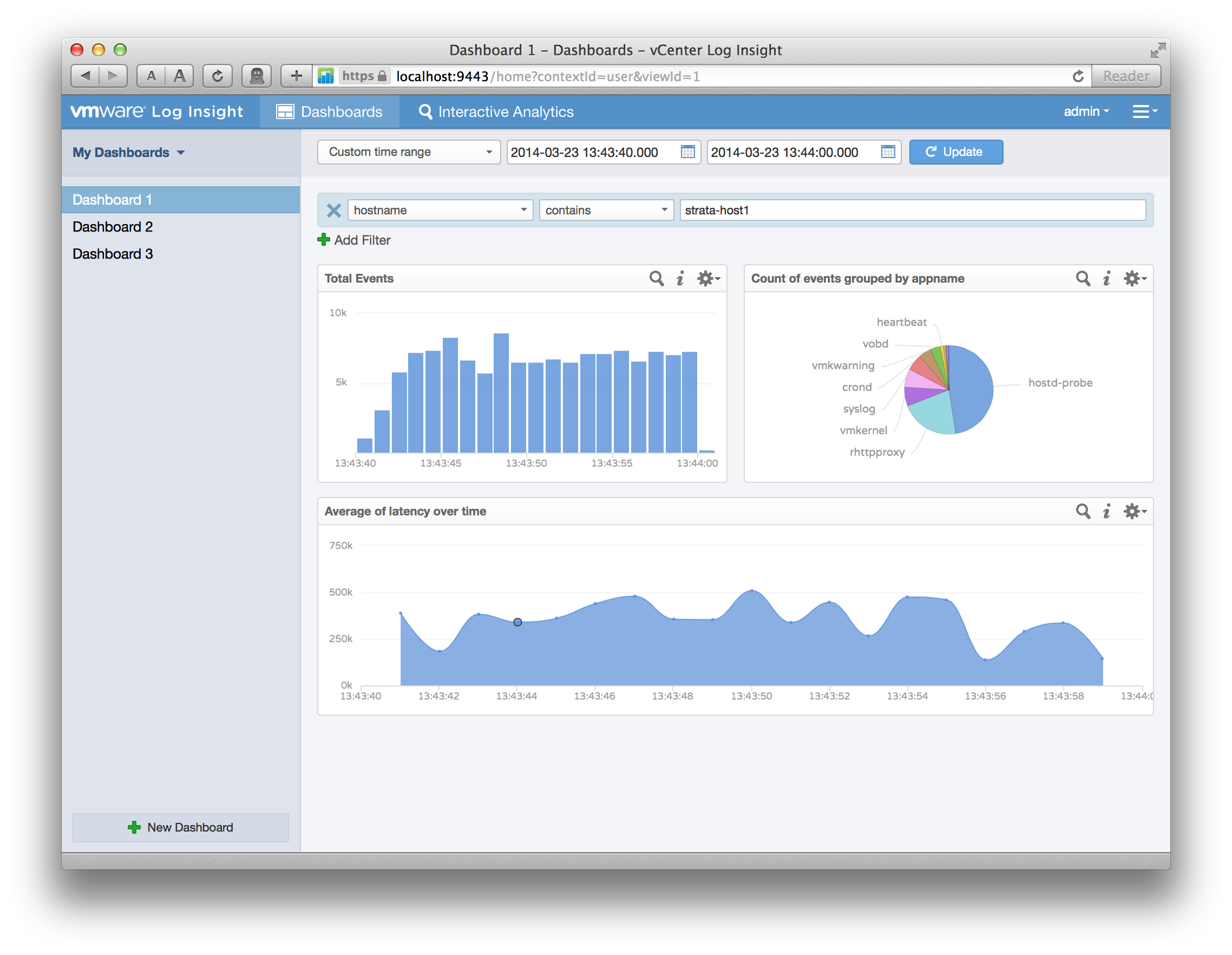The height and width of the screenshot is (955, 1232).
Task: Click the info icon on Average of latency widget
Action: (x=1107, y=511)
